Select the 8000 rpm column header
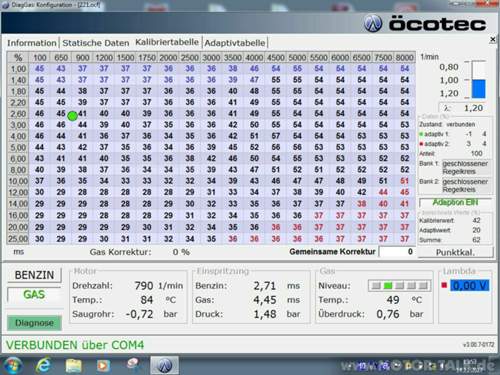500x375 pixels. pos(404,57)
